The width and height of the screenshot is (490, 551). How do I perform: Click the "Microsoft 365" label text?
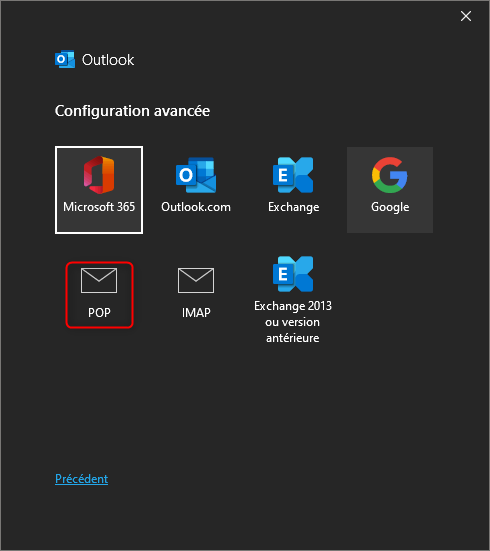(x=99, y=207)
